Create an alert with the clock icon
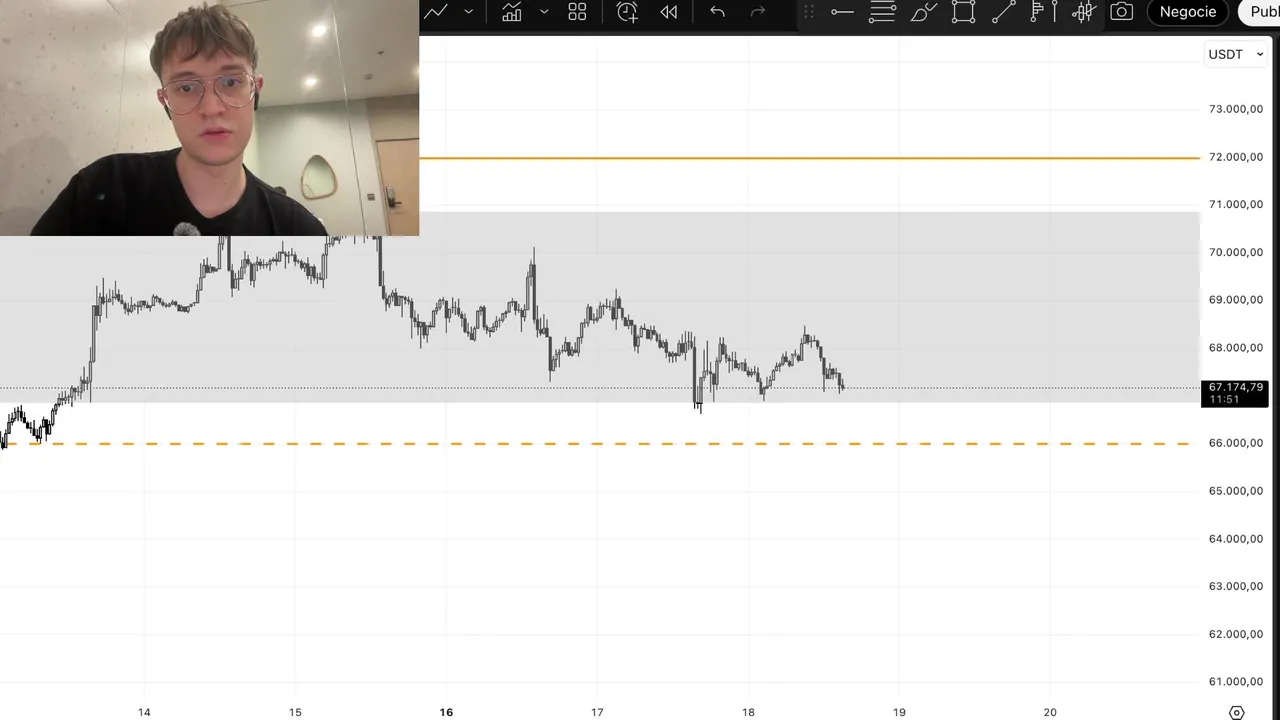 click(x=627, y=12)
